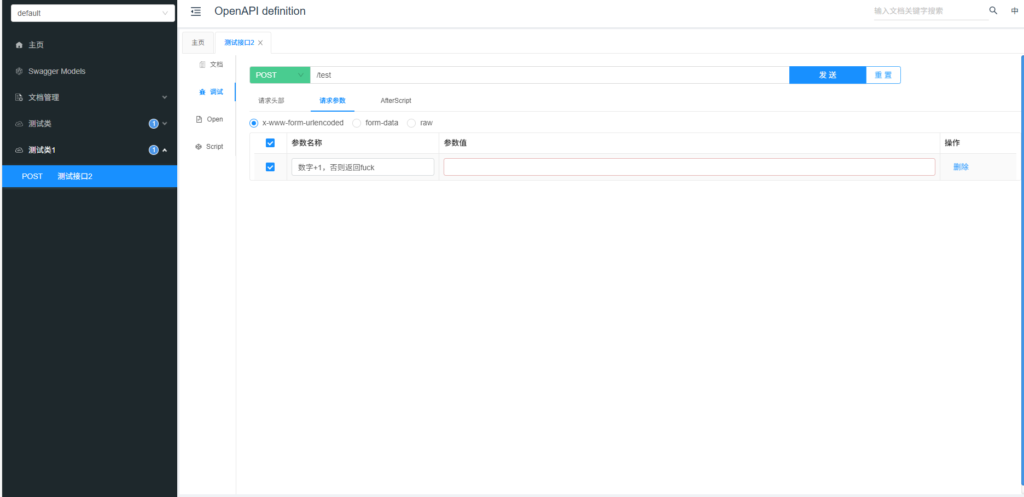Click the 参数名称 column header
This screenshot has height=497, width=1024.
pos(307,143)
